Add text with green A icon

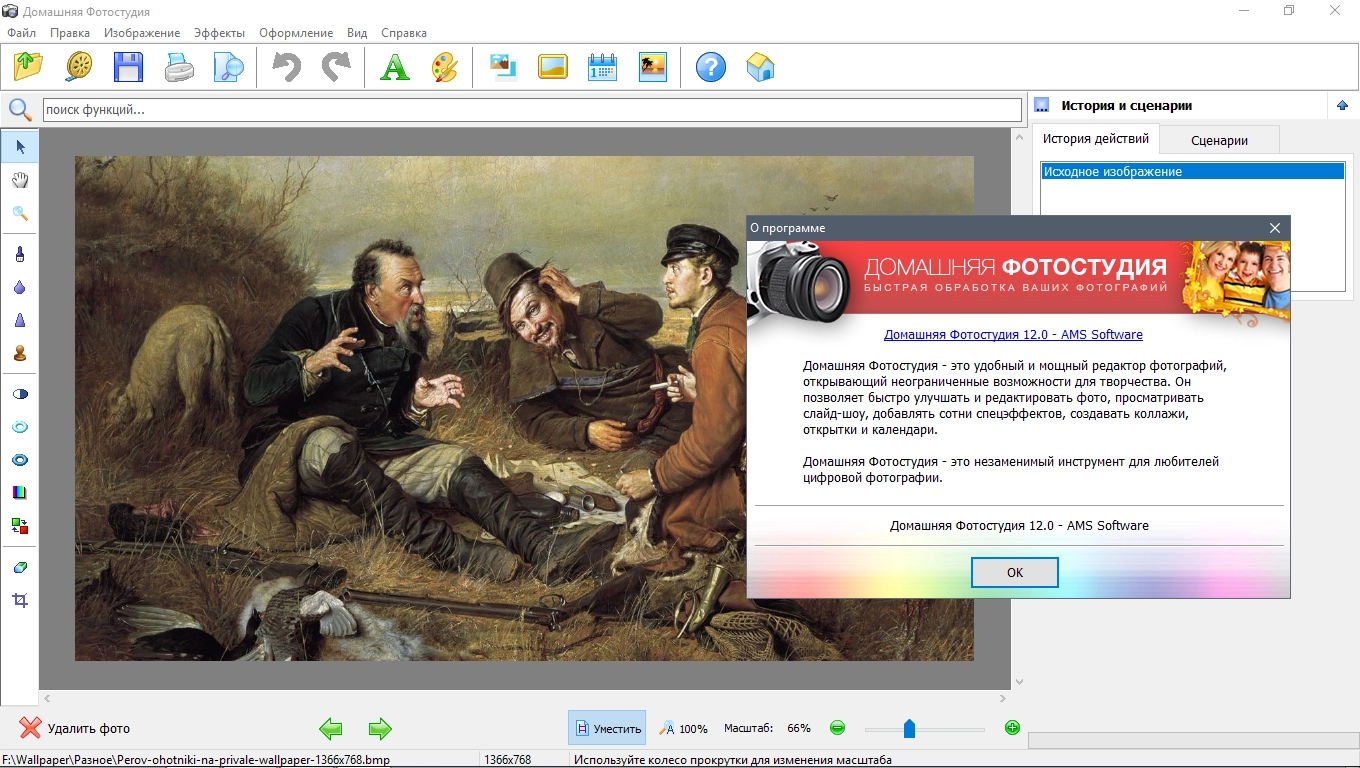coord(395,67)
